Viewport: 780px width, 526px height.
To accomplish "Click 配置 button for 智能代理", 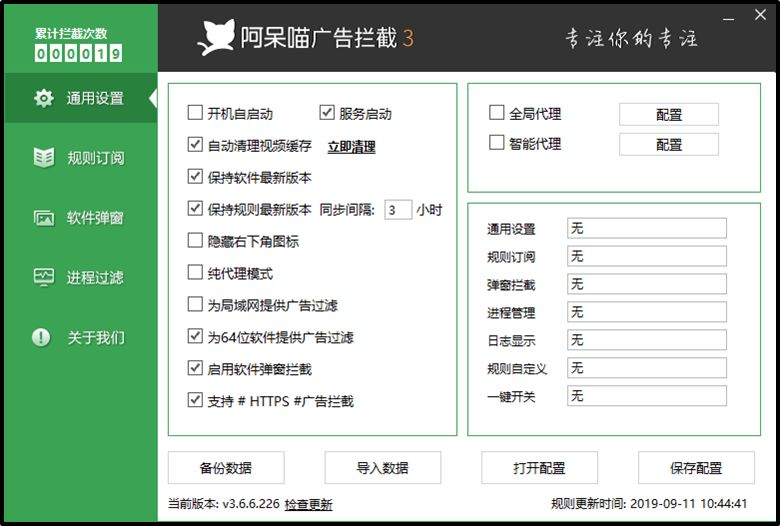I will click(669, 144).
